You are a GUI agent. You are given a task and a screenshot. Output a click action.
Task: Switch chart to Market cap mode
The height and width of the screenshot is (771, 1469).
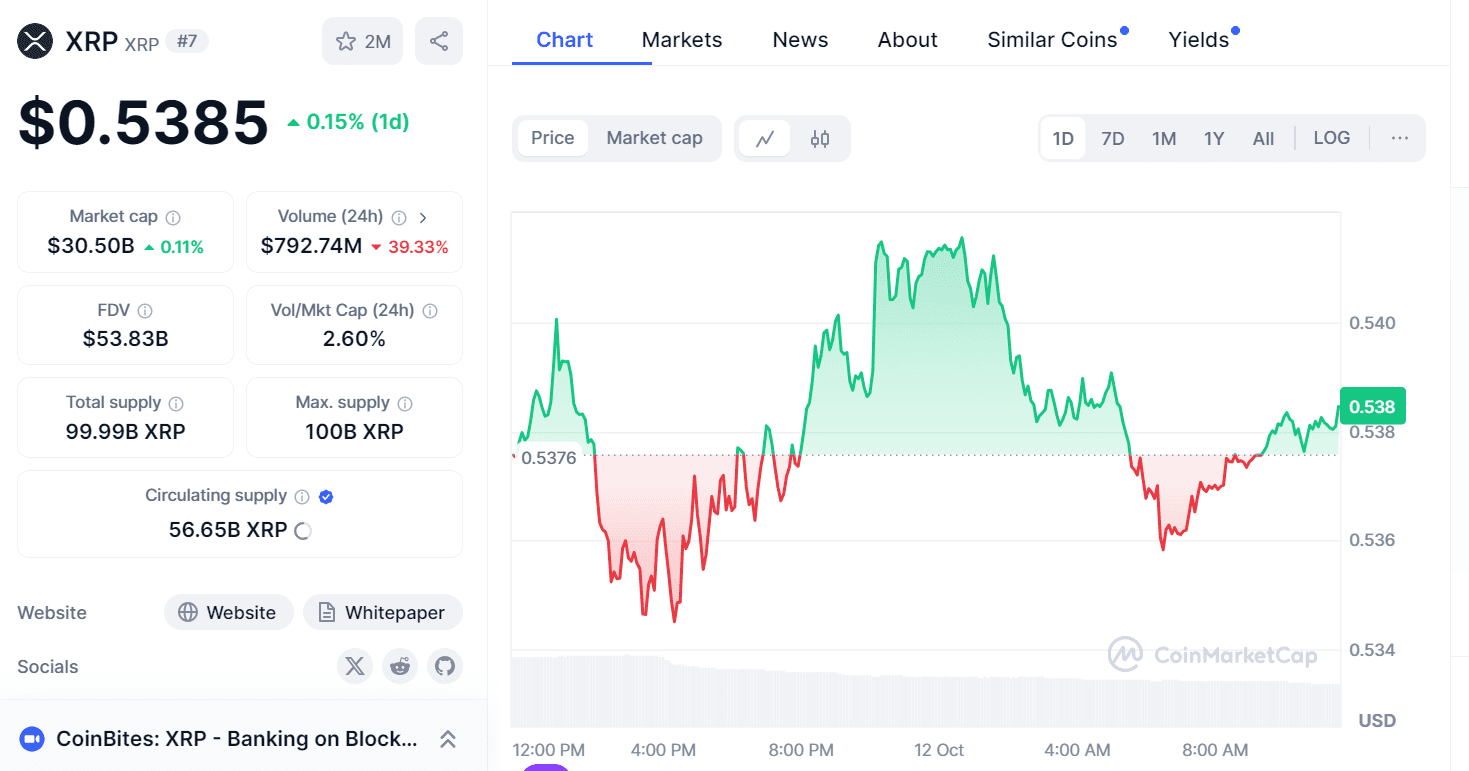[654, 138]
